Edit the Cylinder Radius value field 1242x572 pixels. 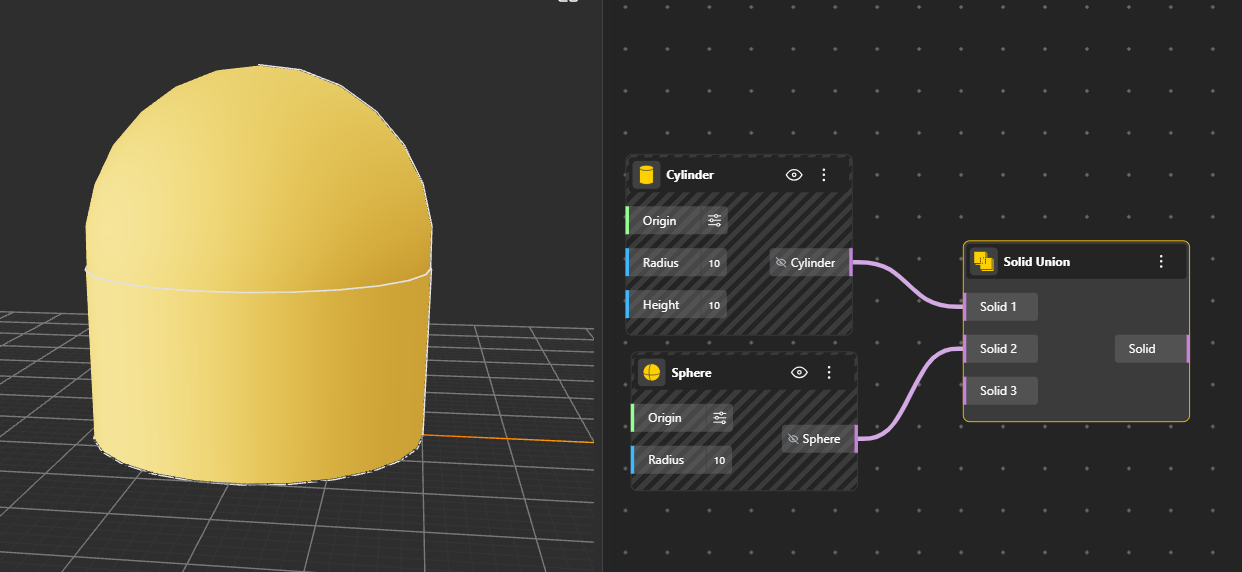[714, 263]
